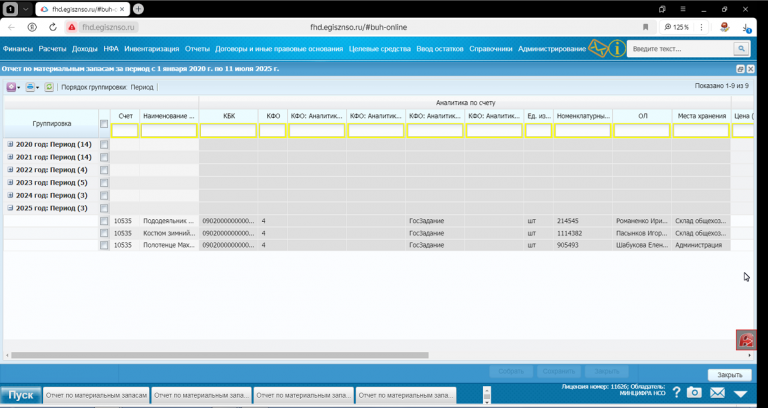
Task: Click the filter field under ОЛ column
Action: 642,130
